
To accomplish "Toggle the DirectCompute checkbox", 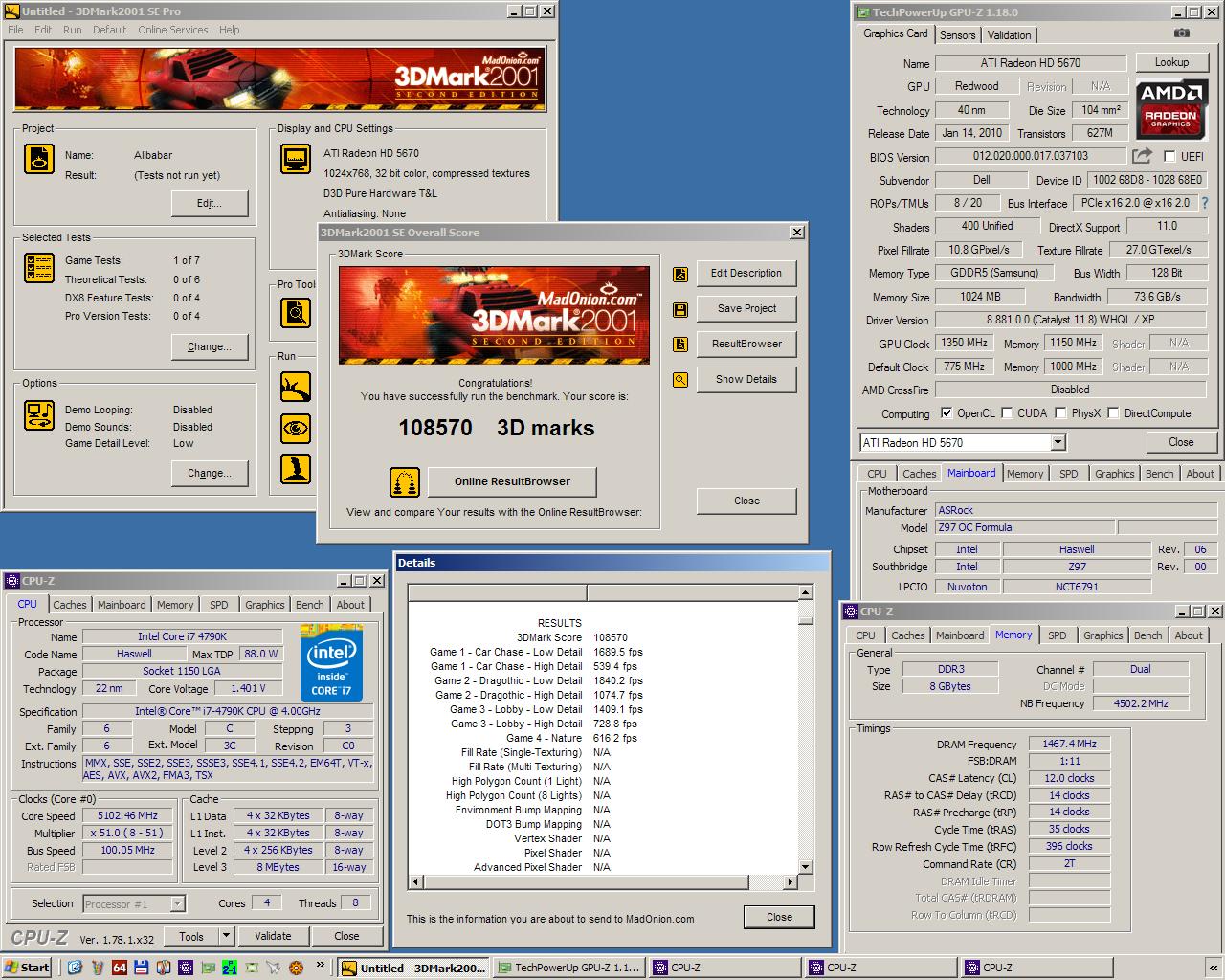I will pyautogui.click(x=1113, y=413).
